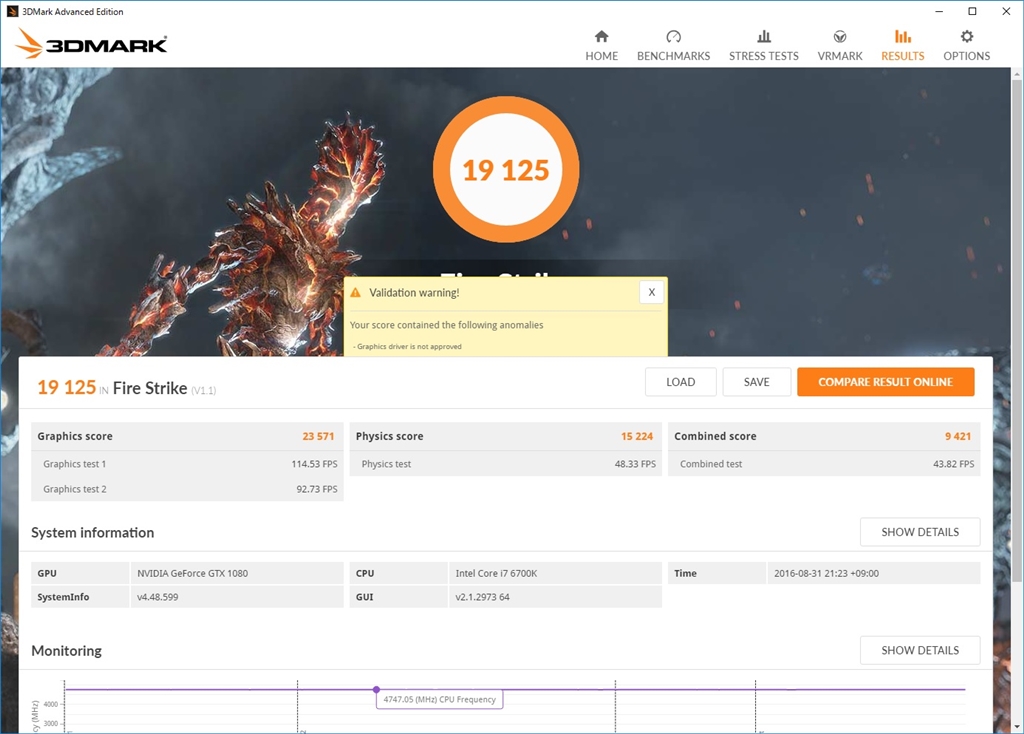Open the Stress Tests chart icon

pos(763,36)
